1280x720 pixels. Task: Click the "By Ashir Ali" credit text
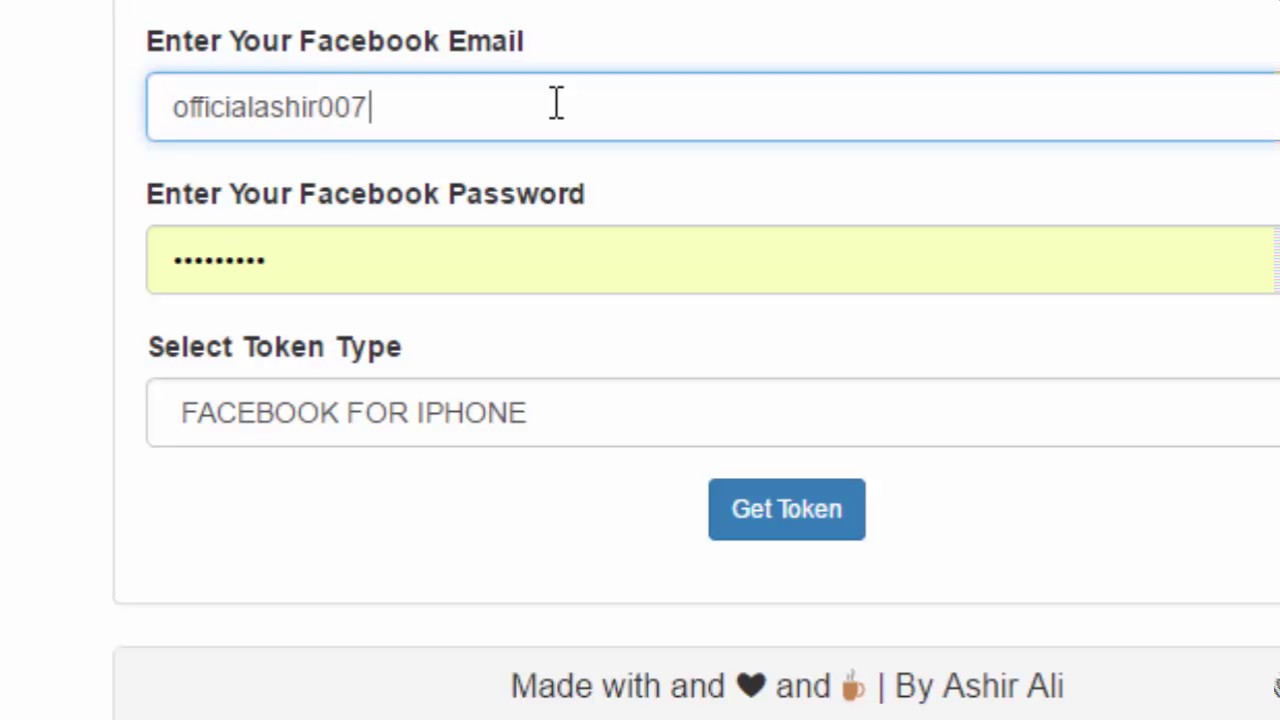(x=979, y=686)
